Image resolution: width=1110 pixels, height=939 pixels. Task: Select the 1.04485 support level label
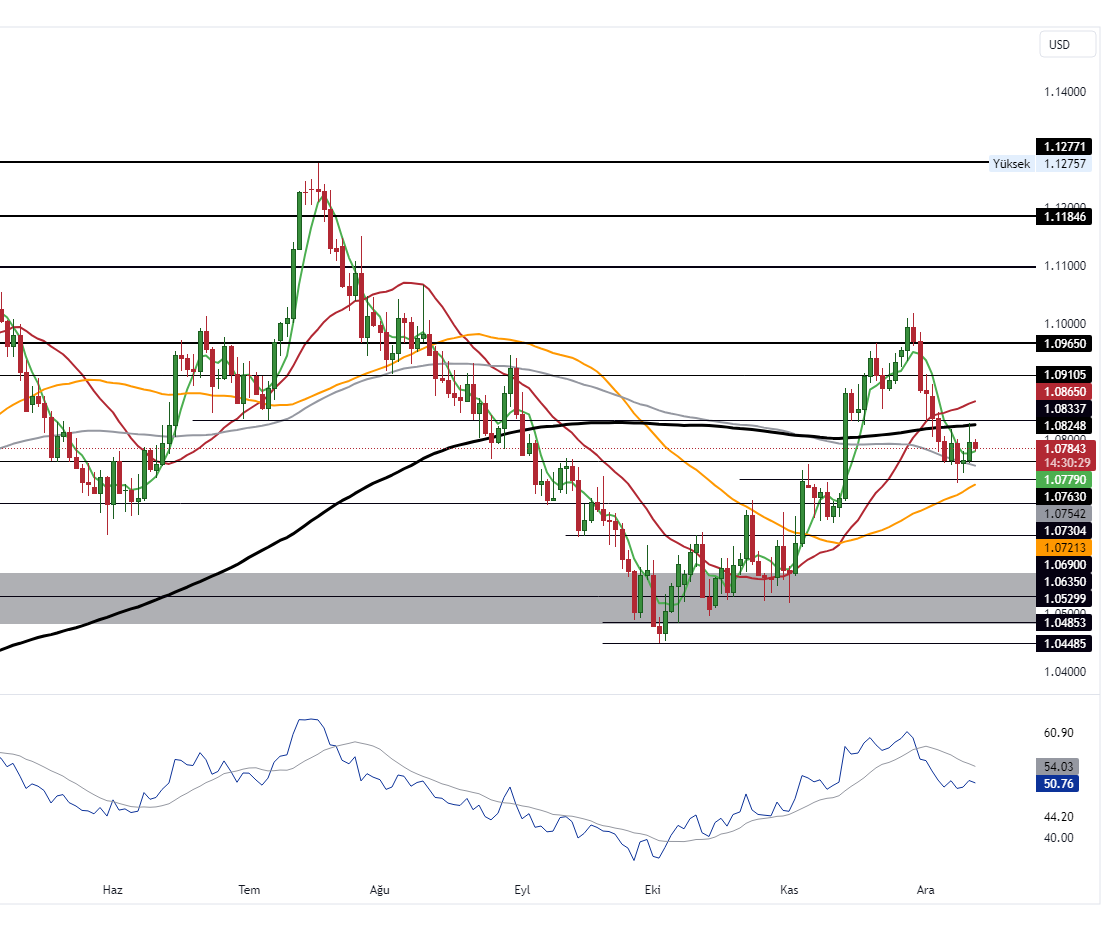1066,644
